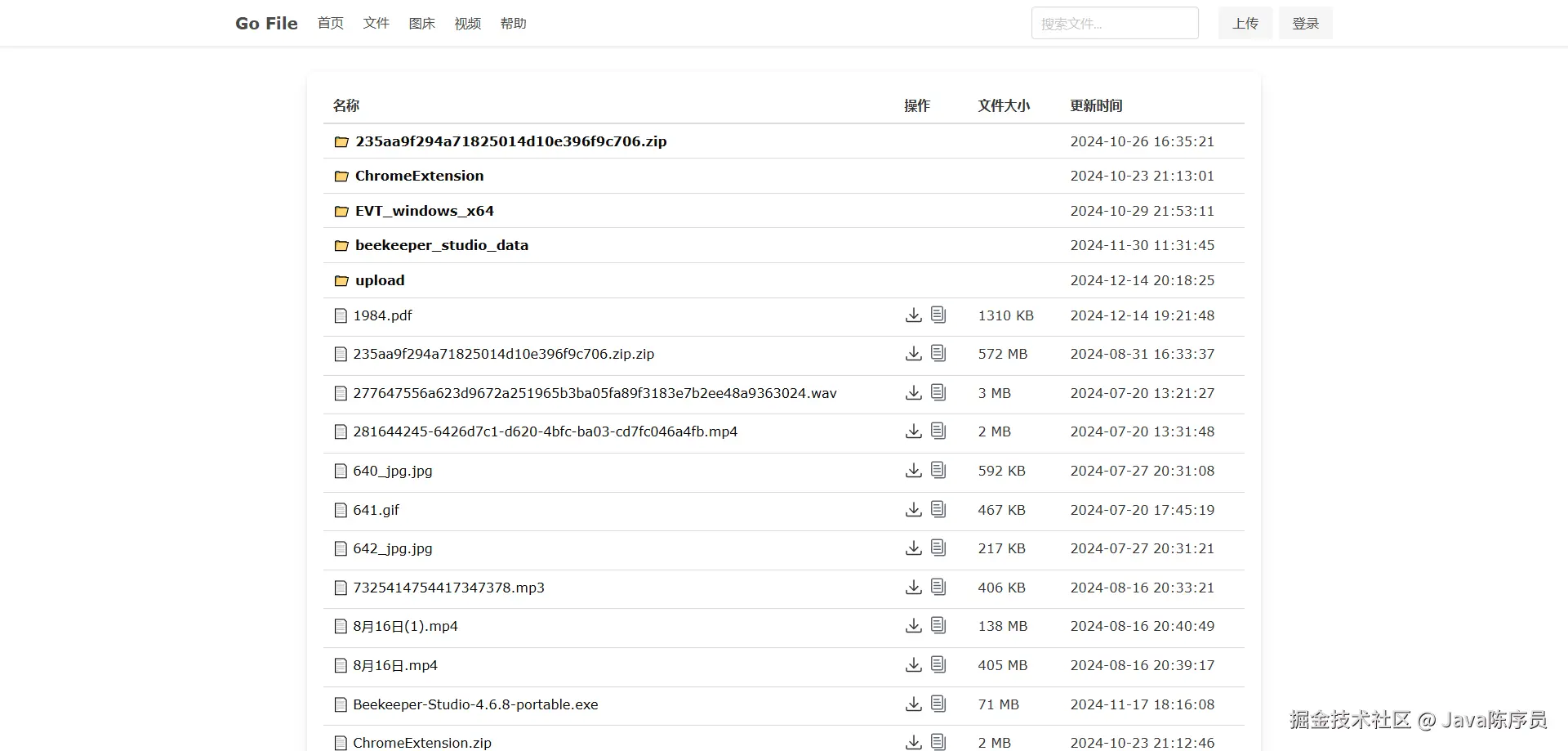Open the 帮助 menu link
The width and height of the screenshot is (1568, 751).
[513, 24]
